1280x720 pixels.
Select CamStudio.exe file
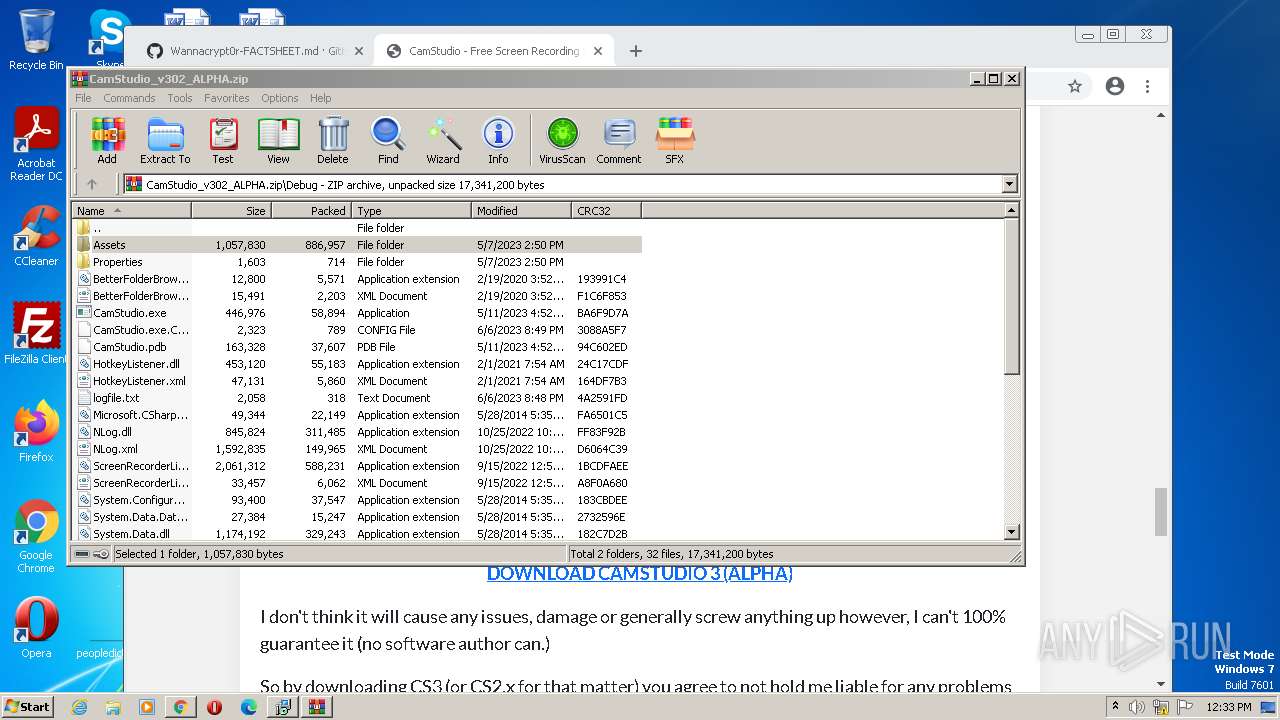(356, 312)
